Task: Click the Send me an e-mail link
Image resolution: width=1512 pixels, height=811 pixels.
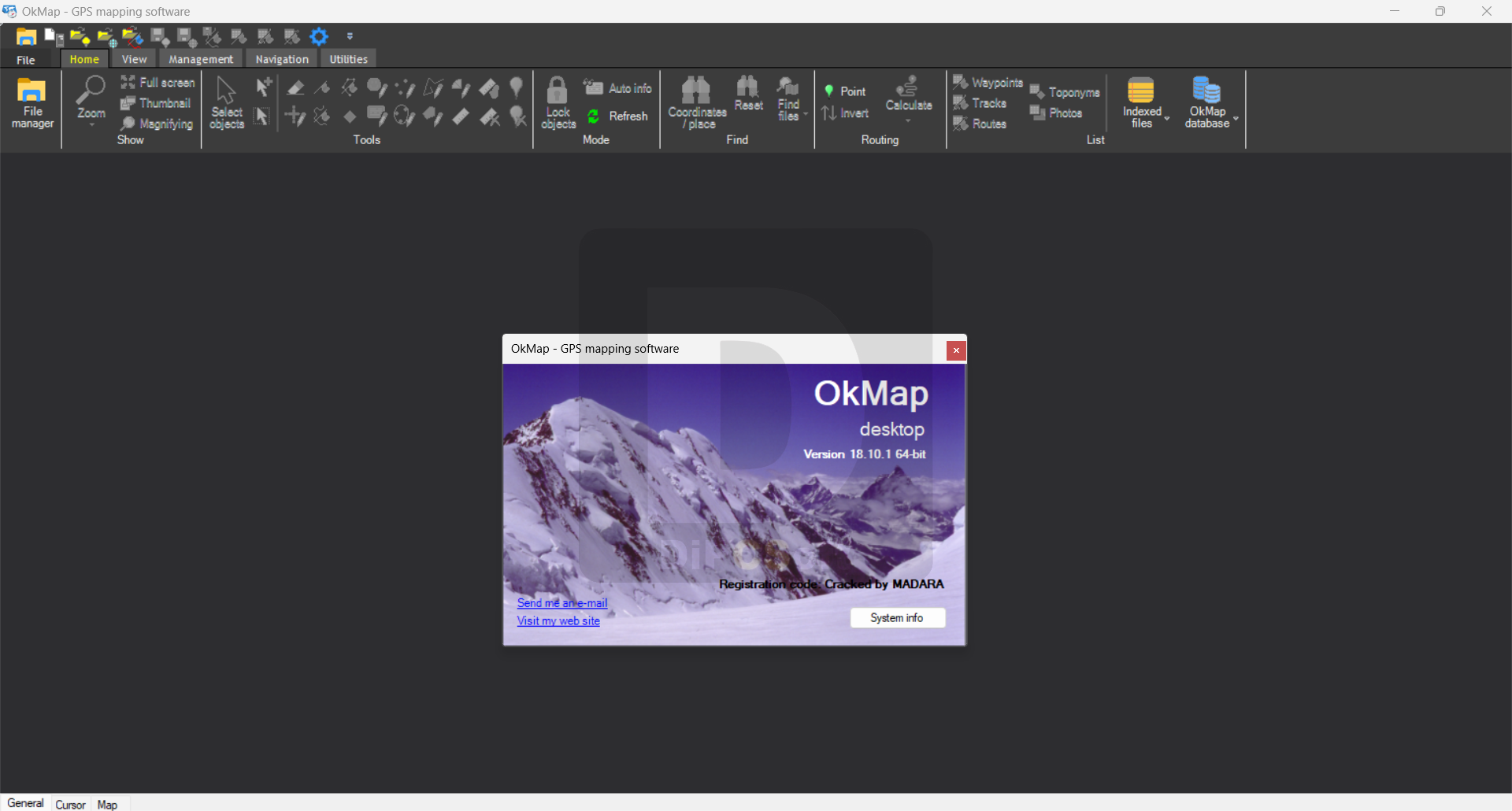Action: 562,603
